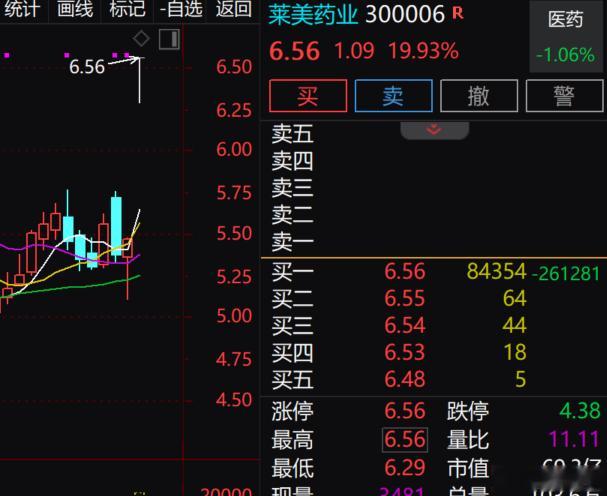Image resolution: width=607 pixels, height=496 pixels.
Task: Click the 撤 cancel order button
Action: pos(479,96)
